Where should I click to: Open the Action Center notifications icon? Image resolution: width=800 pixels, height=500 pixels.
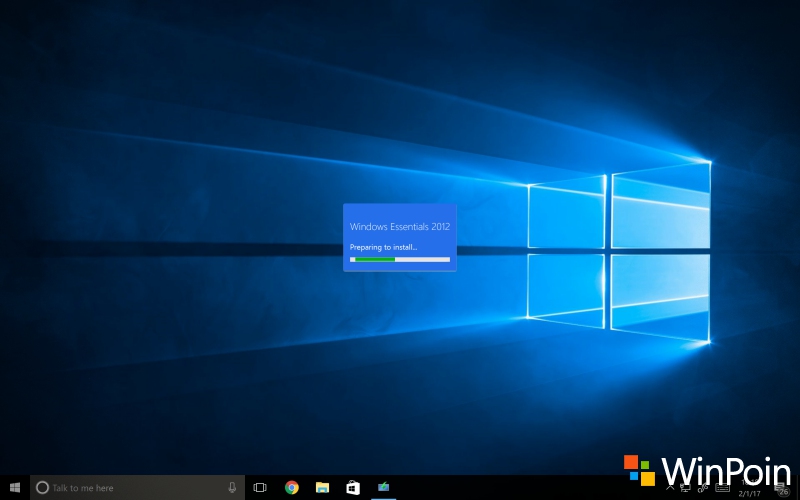pos(782,489)
